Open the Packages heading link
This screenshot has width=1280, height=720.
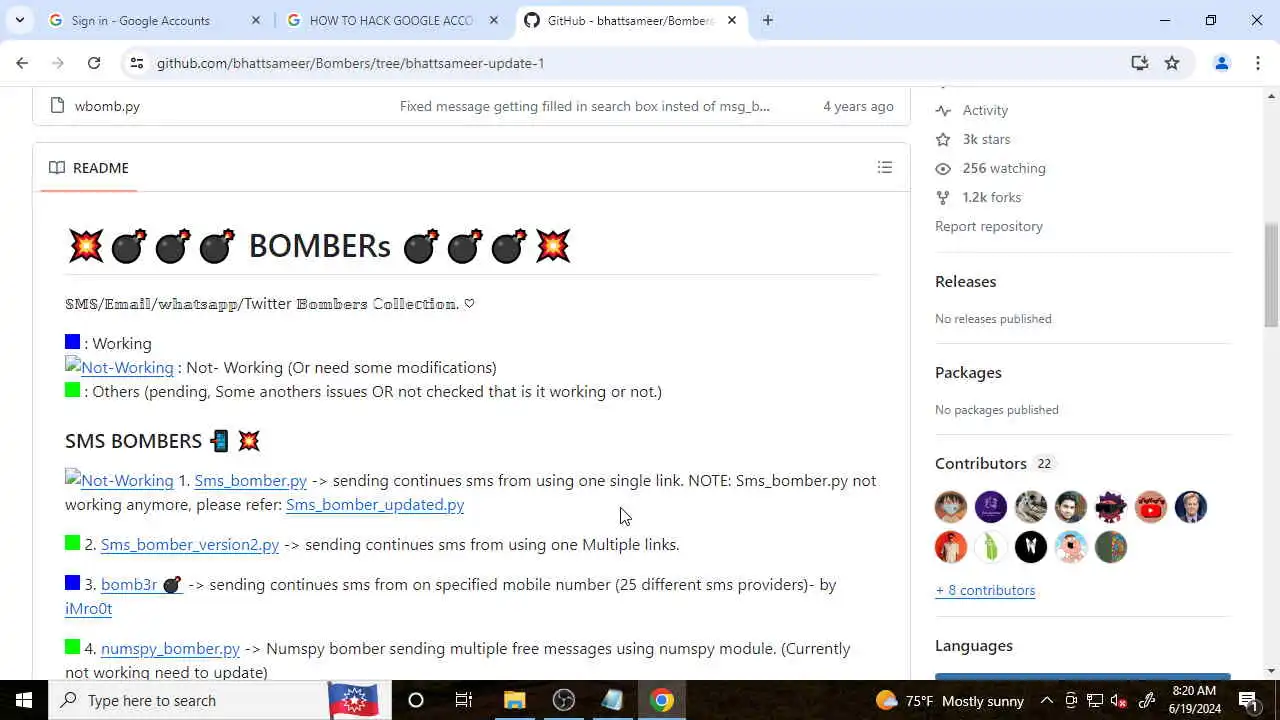968,372
